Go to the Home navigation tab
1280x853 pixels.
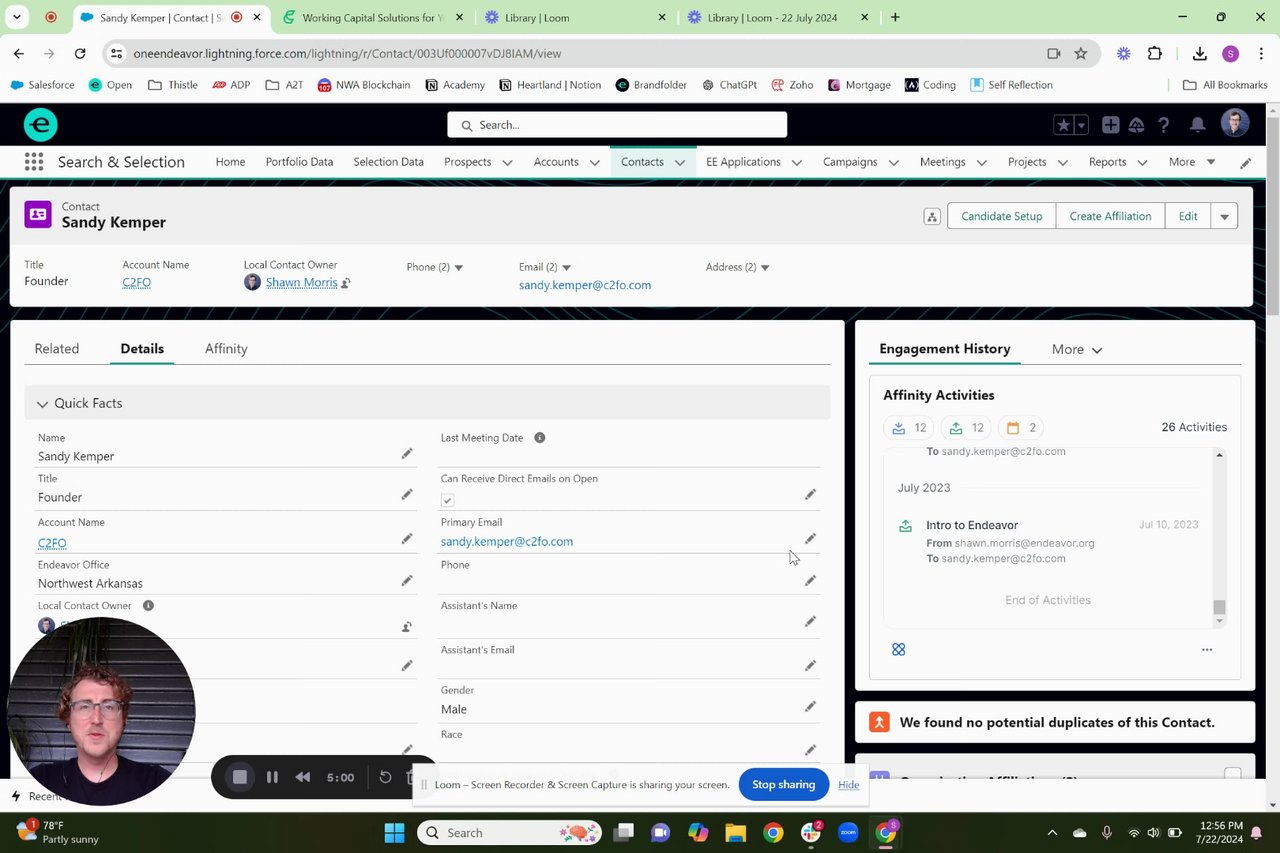[x=230, y=162]
